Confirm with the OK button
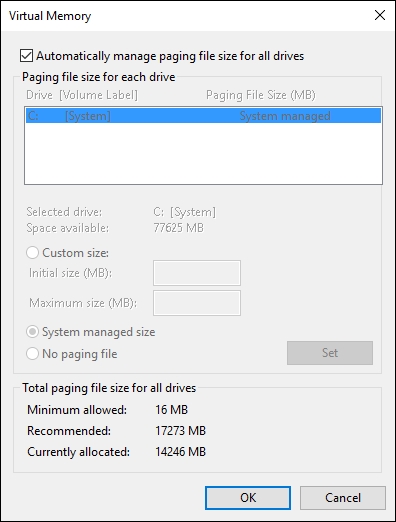 point(248,498)
